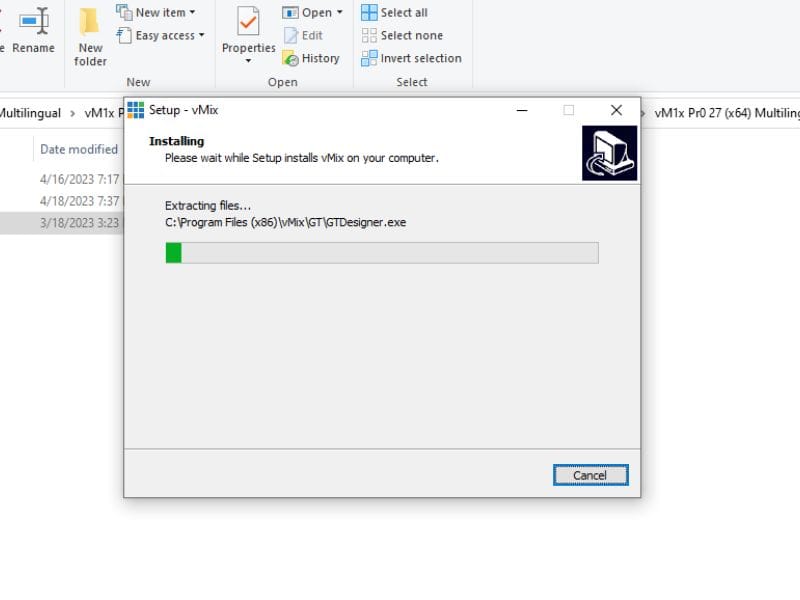Create a New folder from the ribbon

click(90, 37)
